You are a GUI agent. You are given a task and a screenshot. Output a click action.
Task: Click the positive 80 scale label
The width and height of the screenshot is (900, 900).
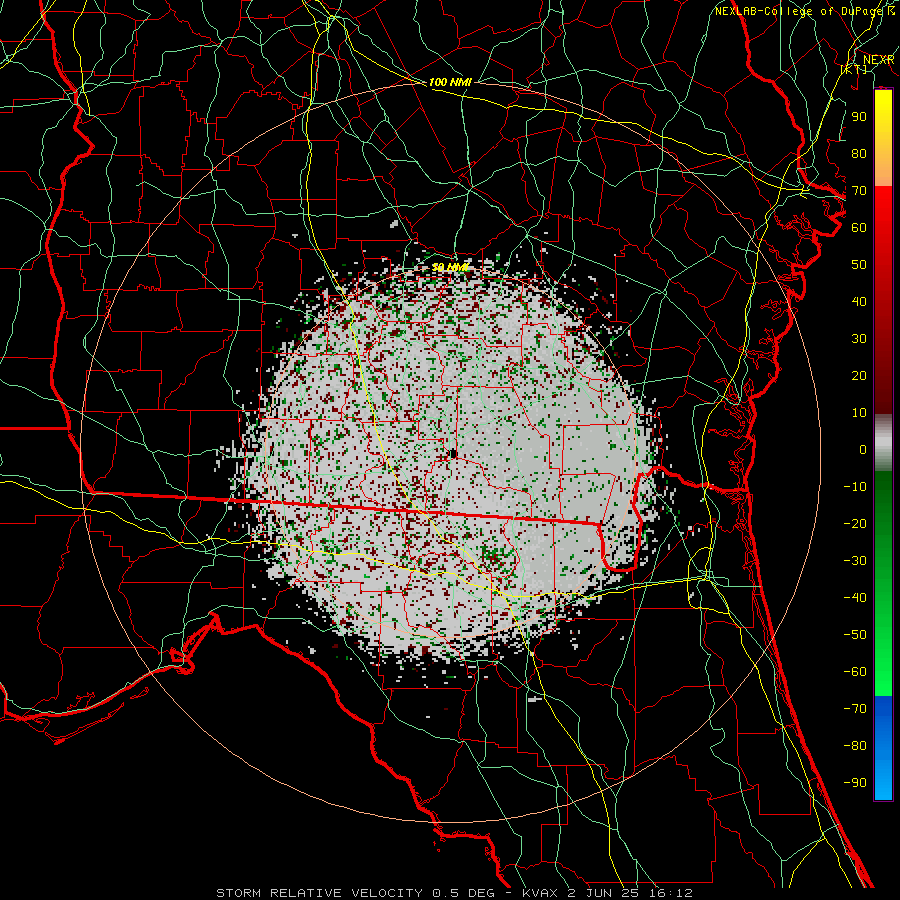(x=859, y=153)
